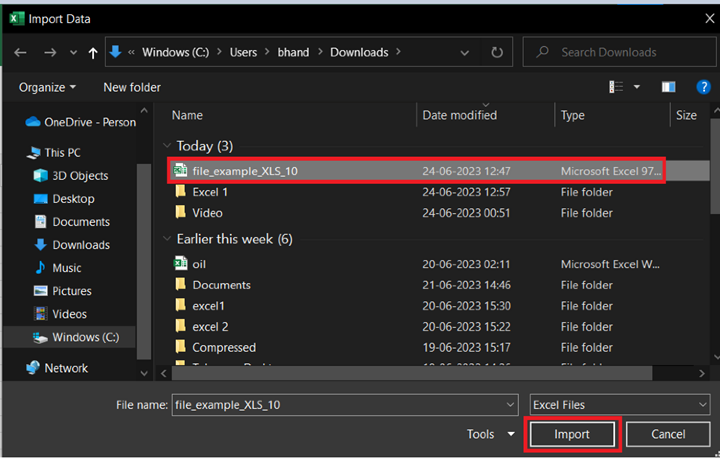Collapse the Today (3) group
Image resolution: width=720 pixels, height=459 pixels.
pyautogui.click(x=167, y=146)
